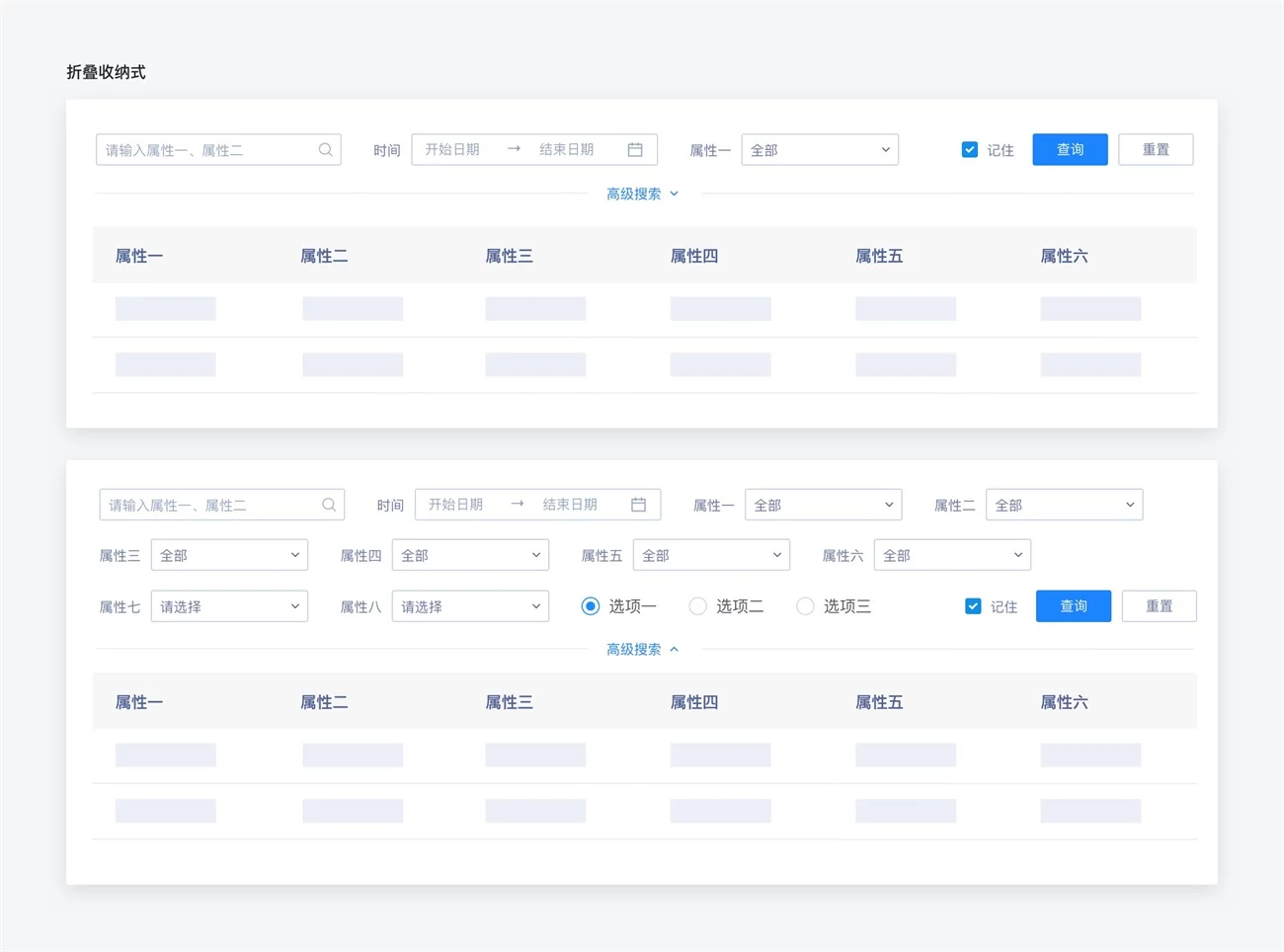Open the 属性一 dropdown in top panel
This screenshot has height=952, width=1284.
pos(820,150)
